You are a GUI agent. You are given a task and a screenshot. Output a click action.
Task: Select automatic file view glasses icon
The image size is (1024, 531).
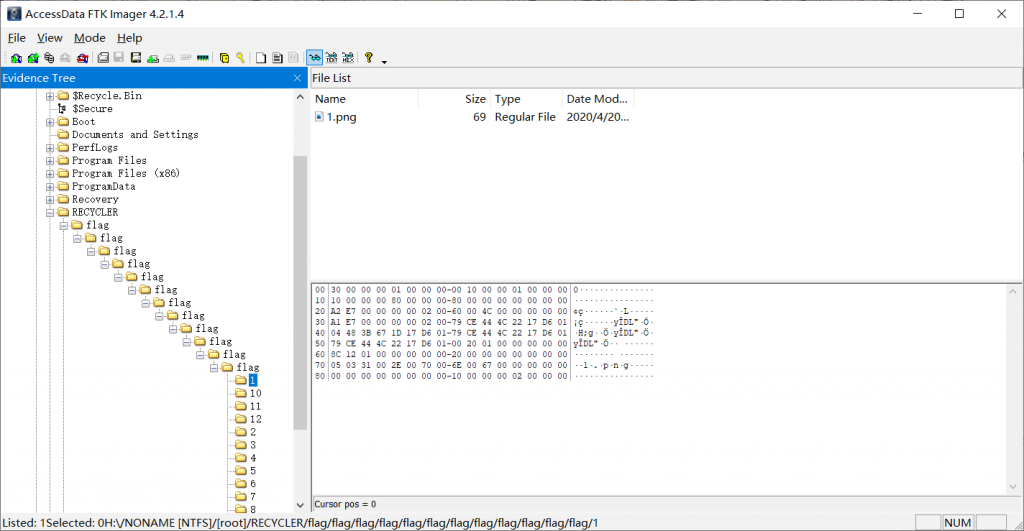tap(315, 58)
